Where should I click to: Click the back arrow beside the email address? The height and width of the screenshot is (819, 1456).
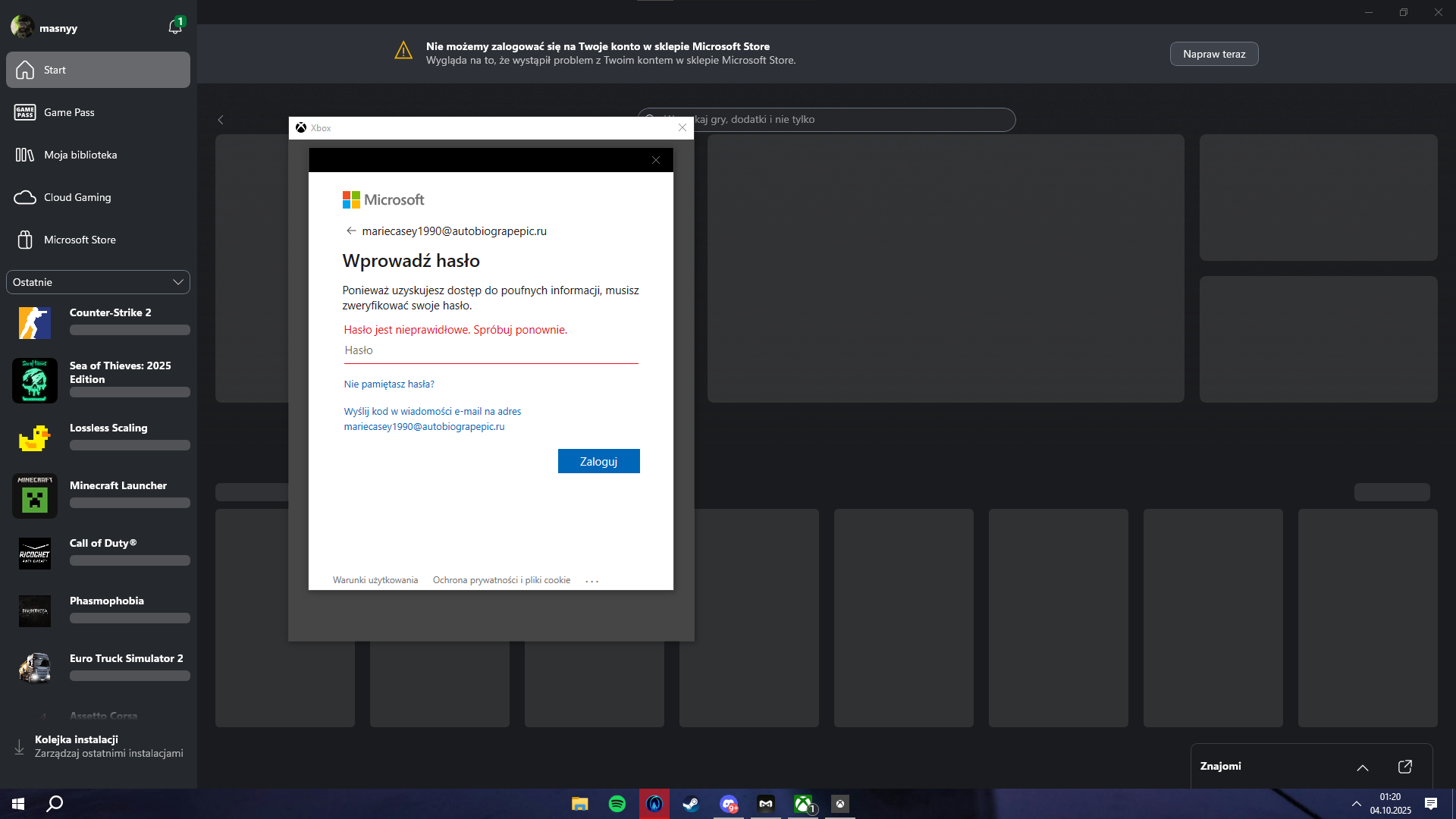point(350,231)
